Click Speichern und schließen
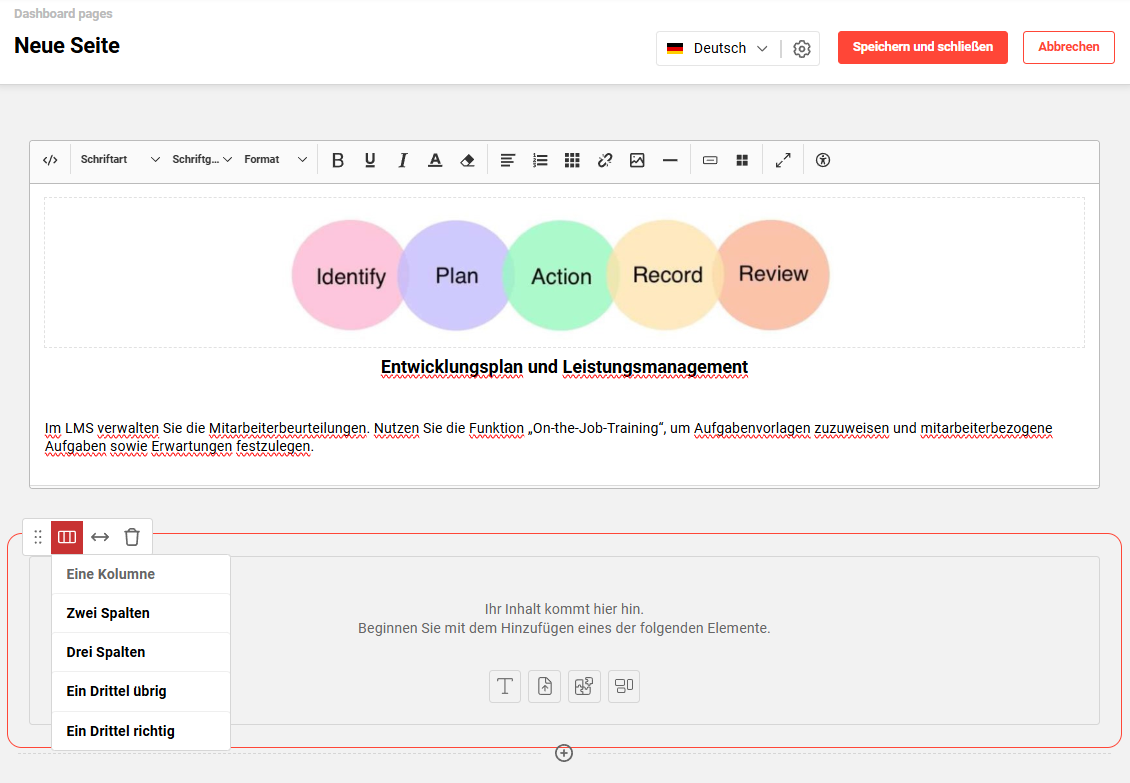 click(x=922, y=47)
